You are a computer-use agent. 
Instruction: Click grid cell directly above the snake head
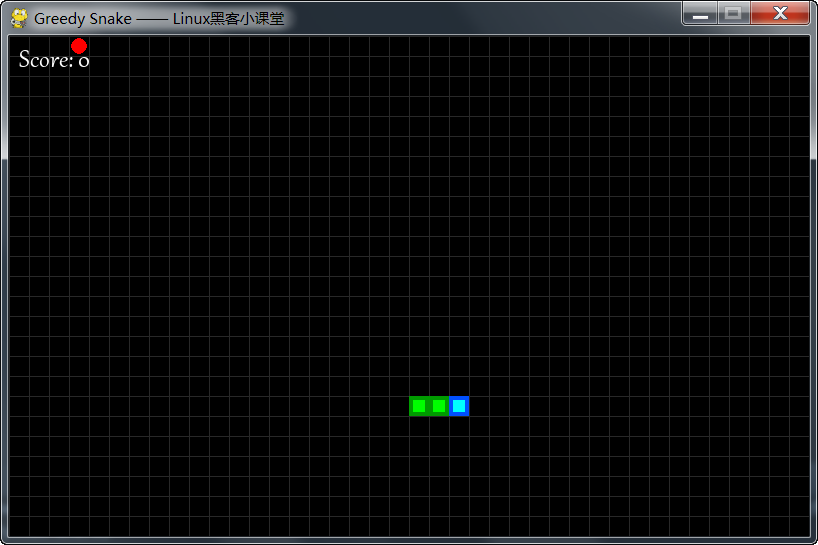[459, 386]
